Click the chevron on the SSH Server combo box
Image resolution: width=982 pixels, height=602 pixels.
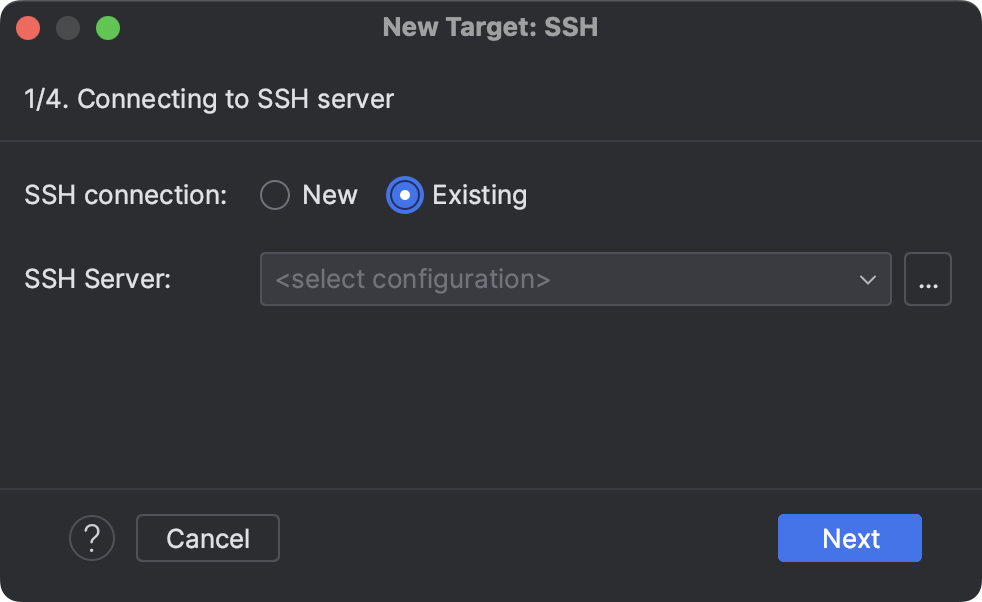coord(867,279)
